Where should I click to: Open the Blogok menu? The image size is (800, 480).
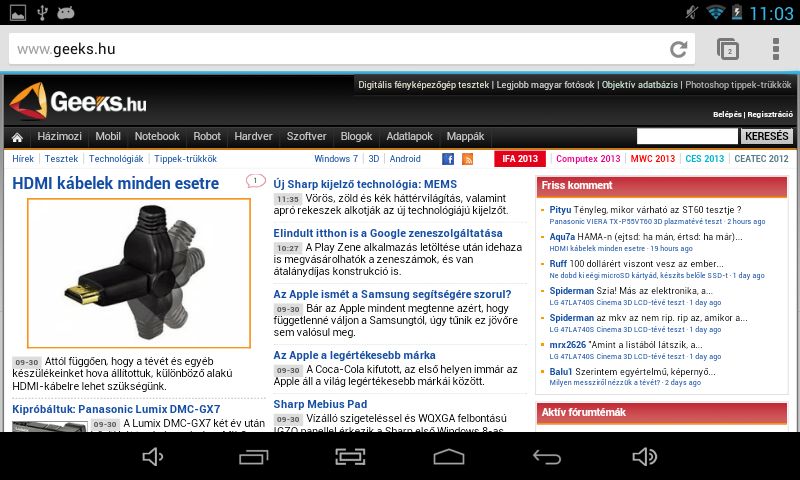click(356, 137)
